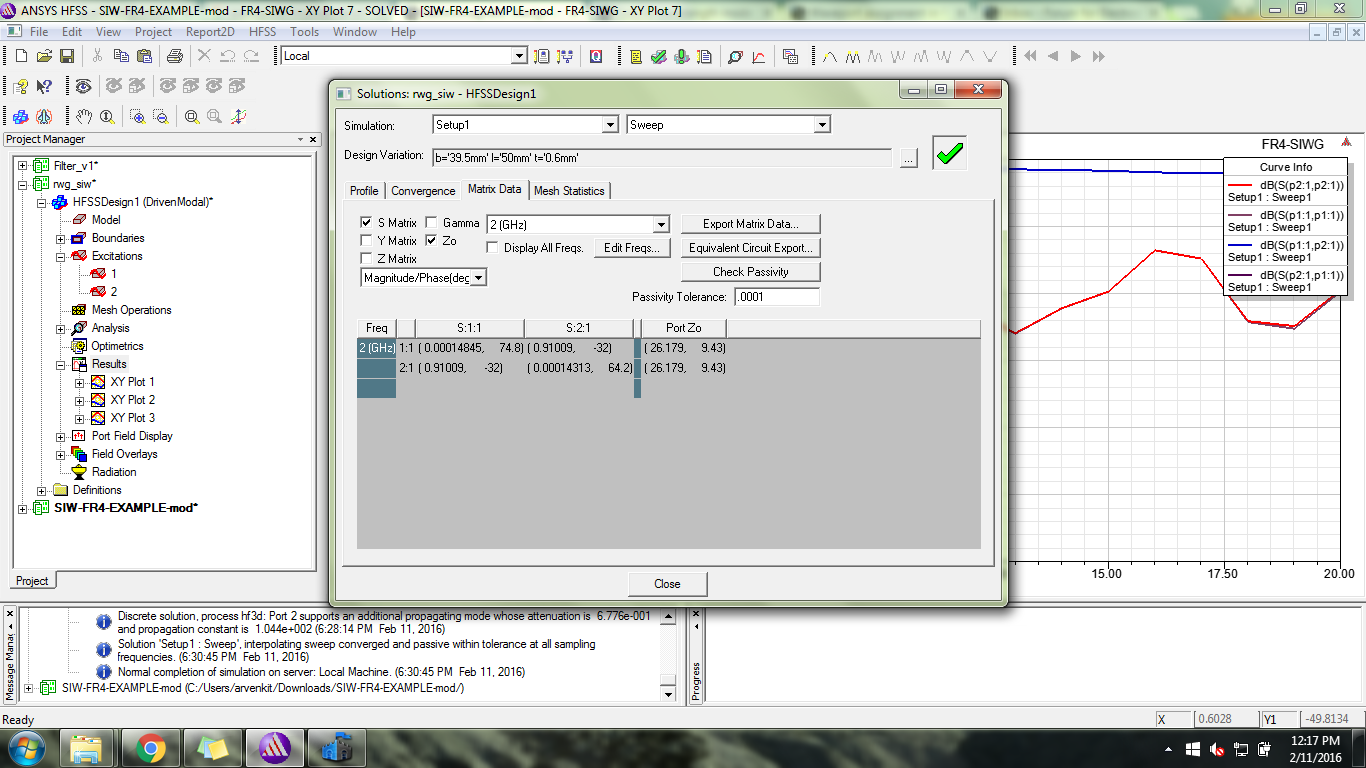Uncheck the S Matrix checkbox
This screenshot has width=1366, height=768.
366,223
